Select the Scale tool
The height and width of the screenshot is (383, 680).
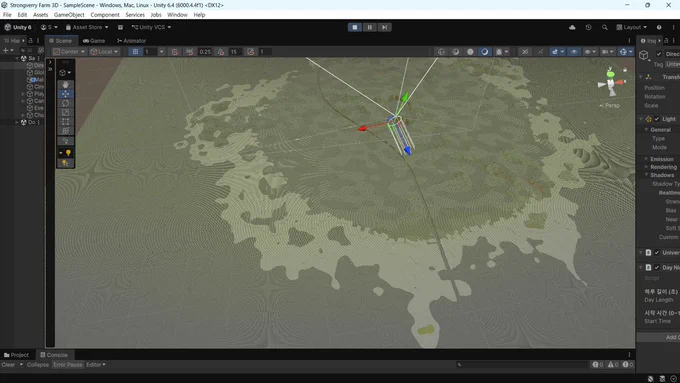(65, 112)
